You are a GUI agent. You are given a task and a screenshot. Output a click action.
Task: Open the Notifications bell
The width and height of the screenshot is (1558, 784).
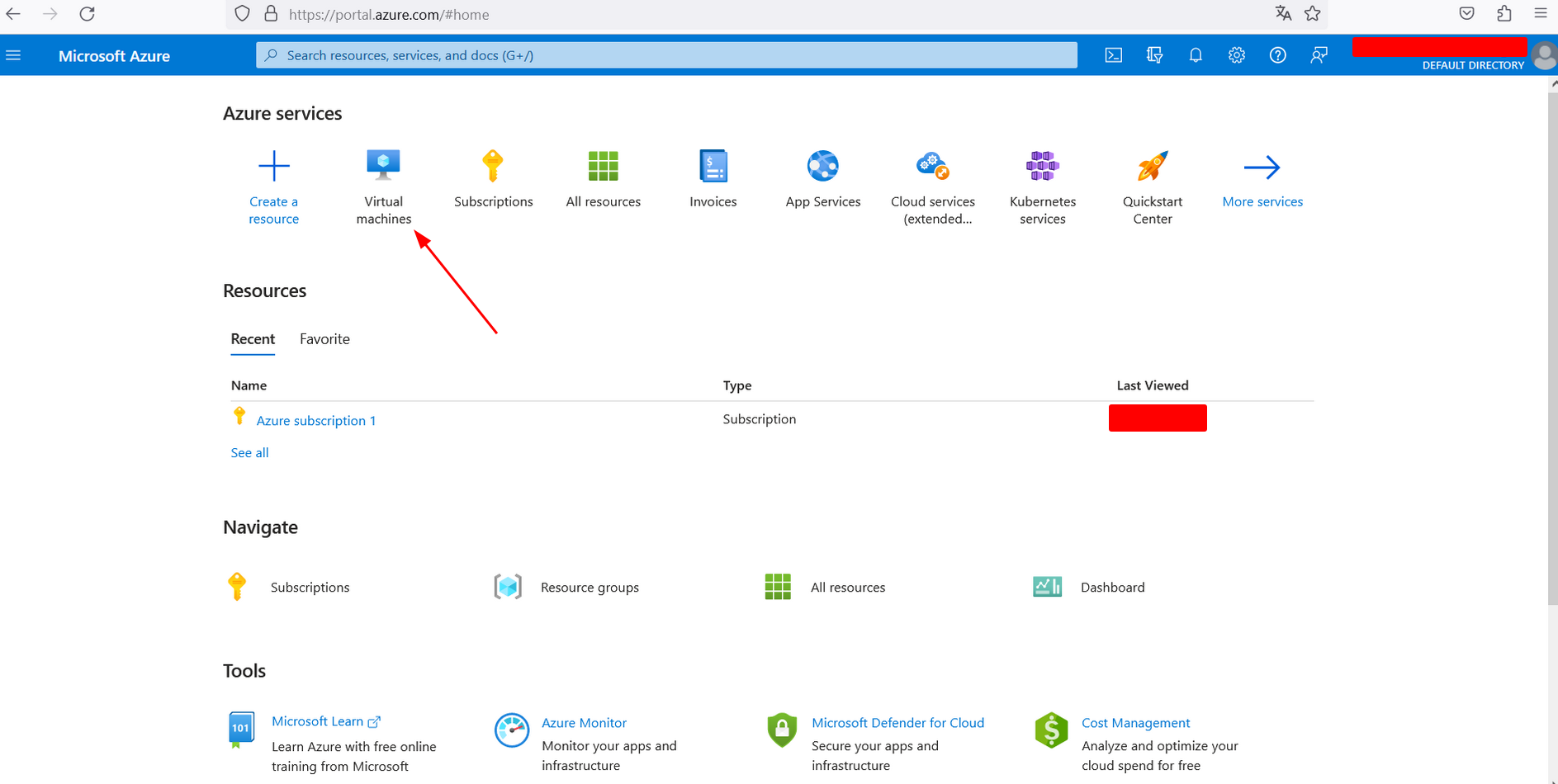[1196, 55]
